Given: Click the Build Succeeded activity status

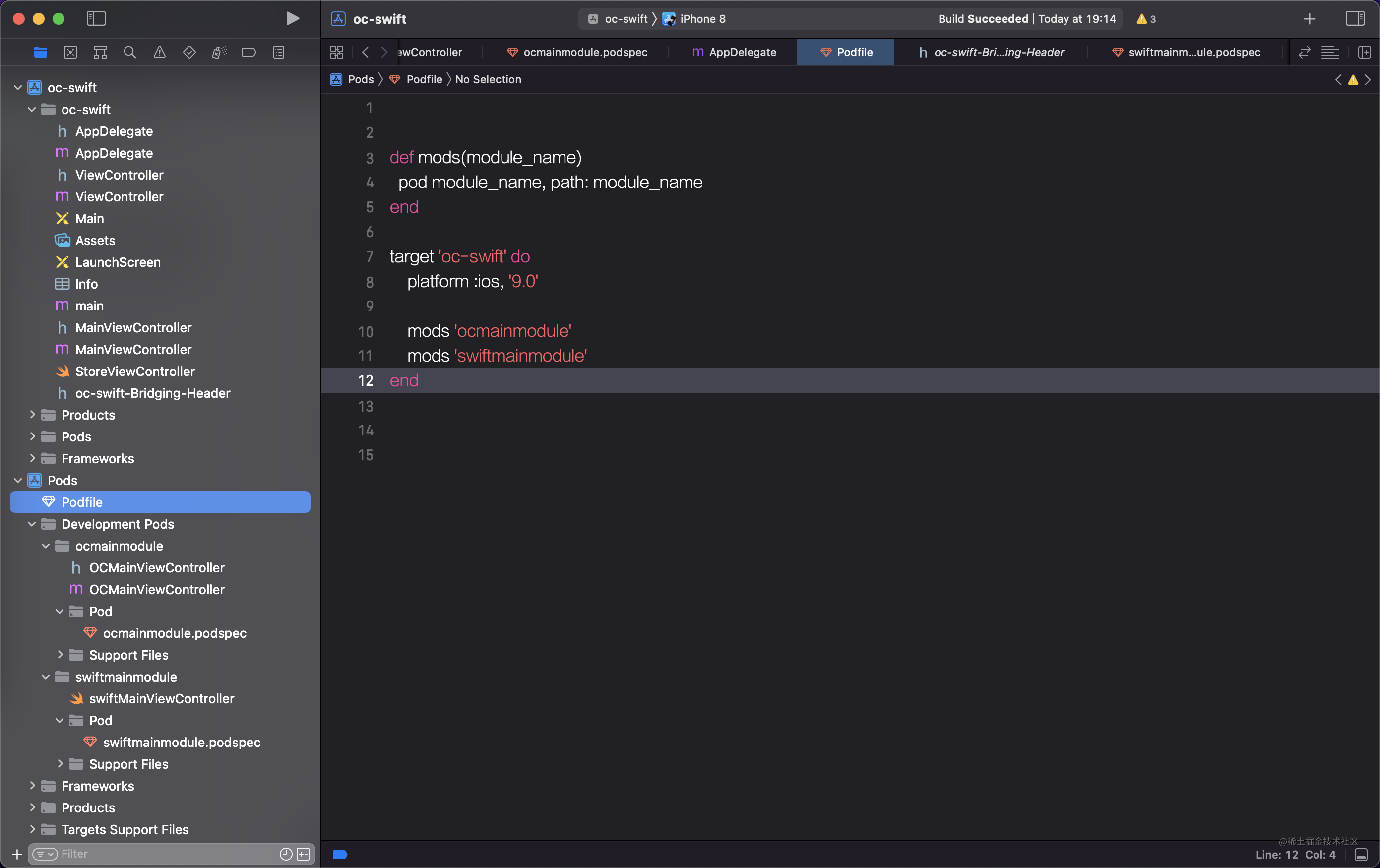Looking at the screenshot, I should pyautogui.click(x=1027, y=19).
